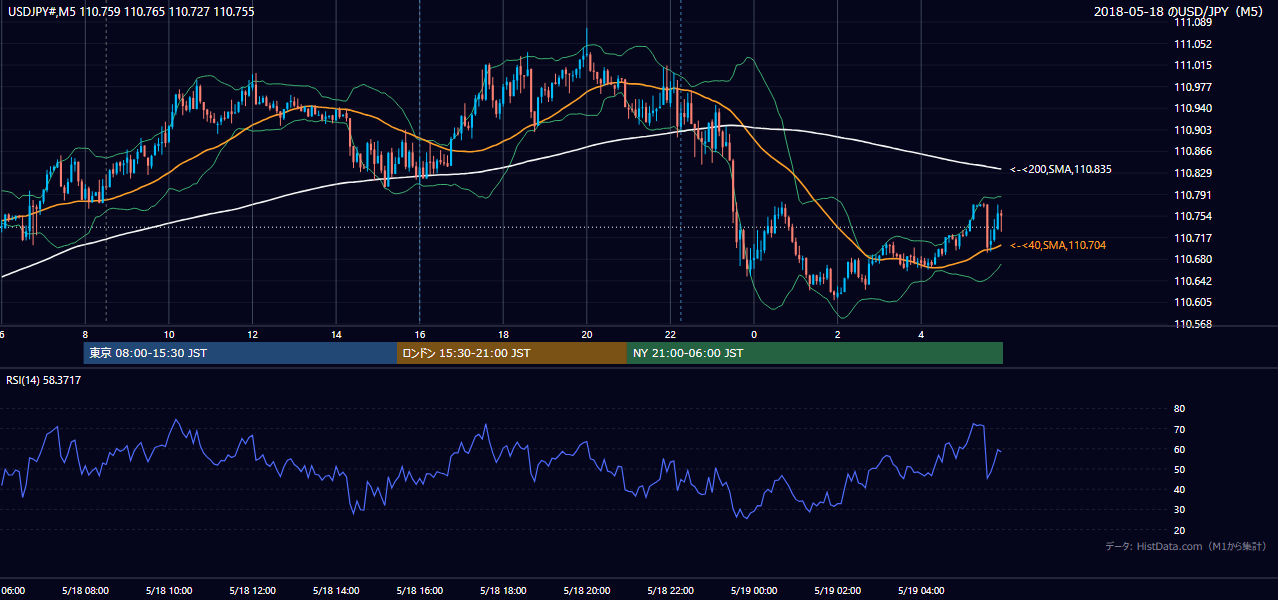Click the '2018-05-18 のUSD/JPY (M5)' heading
This screenshot has height=600, width=1278.
(1181, 11)
